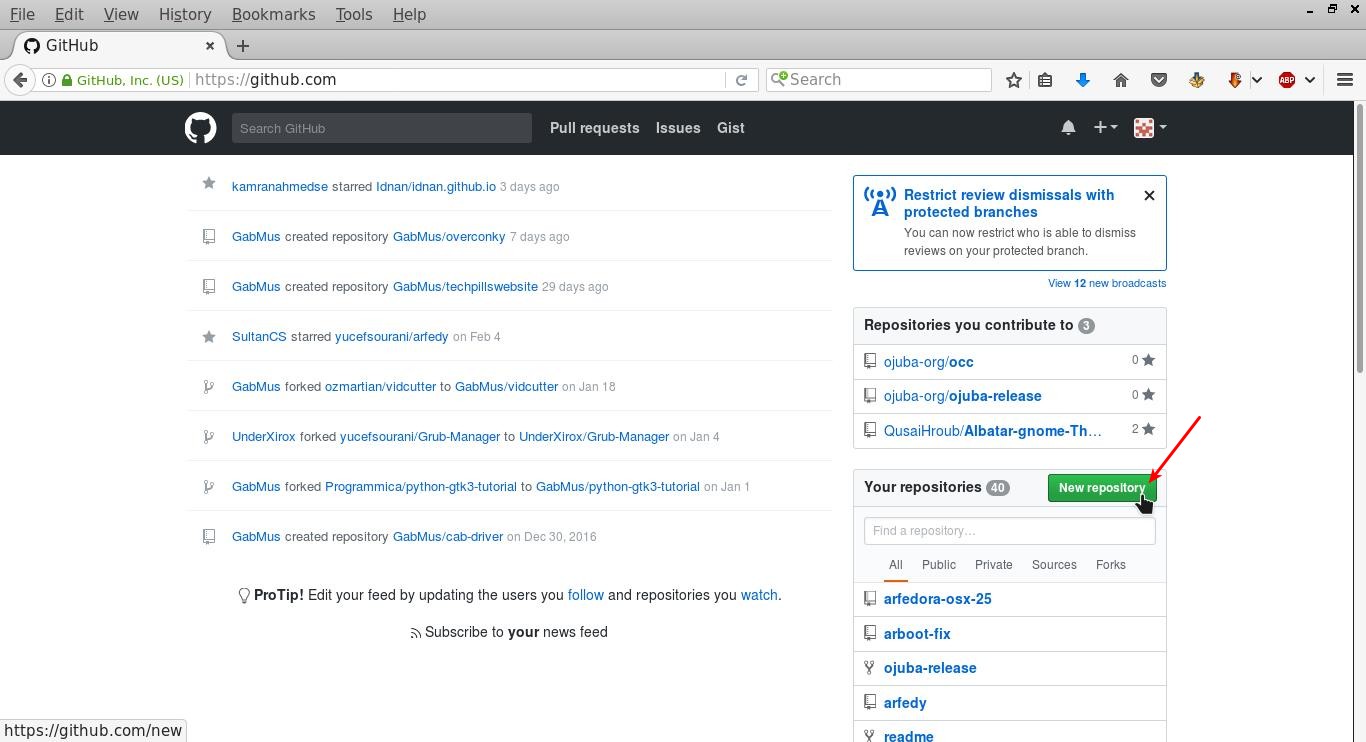Open GabMus/overconky repository link
Screen dimensions: 1366x742
pos(449,237)
